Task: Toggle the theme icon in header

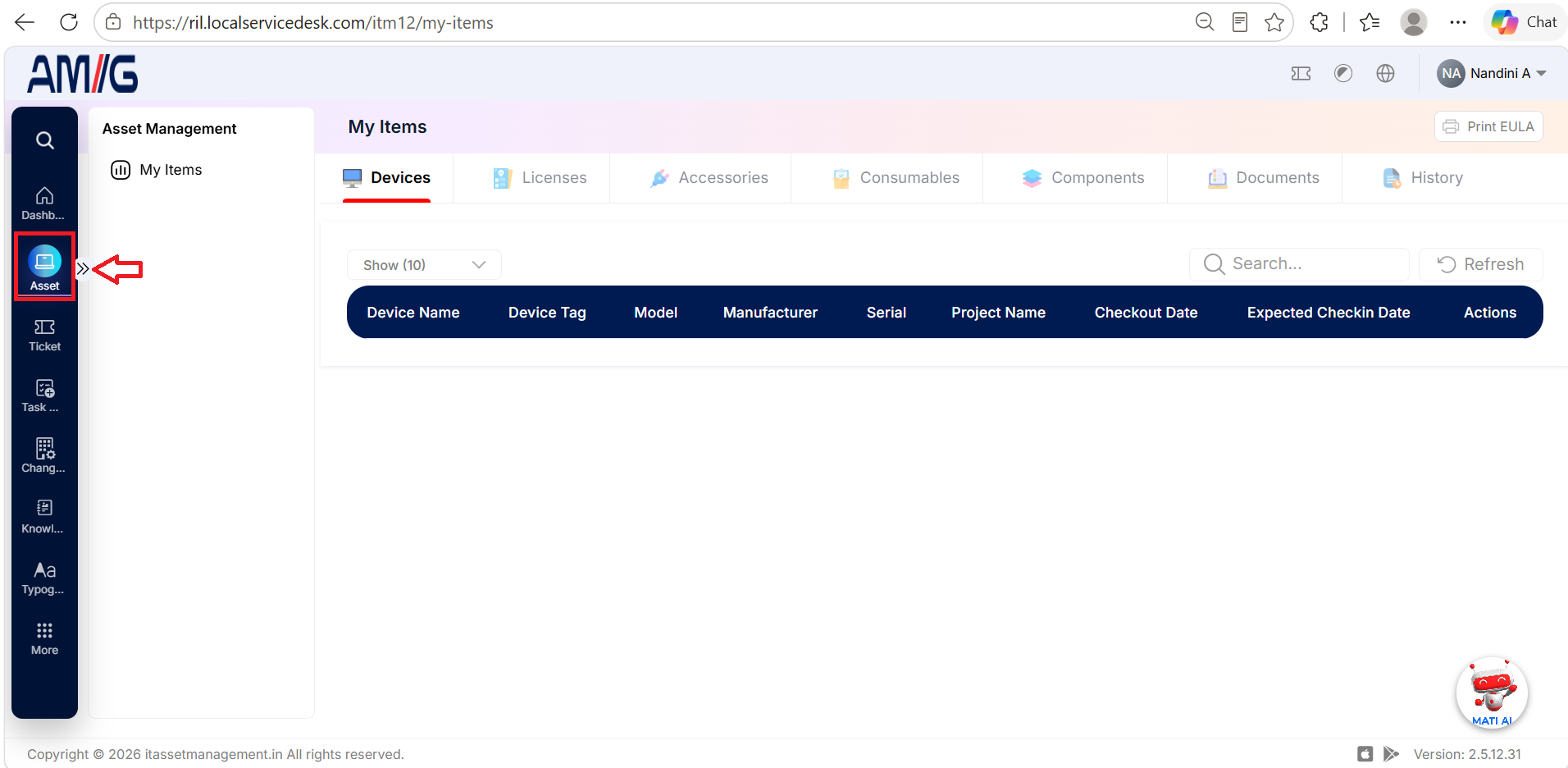Action: click(1343, 74)
